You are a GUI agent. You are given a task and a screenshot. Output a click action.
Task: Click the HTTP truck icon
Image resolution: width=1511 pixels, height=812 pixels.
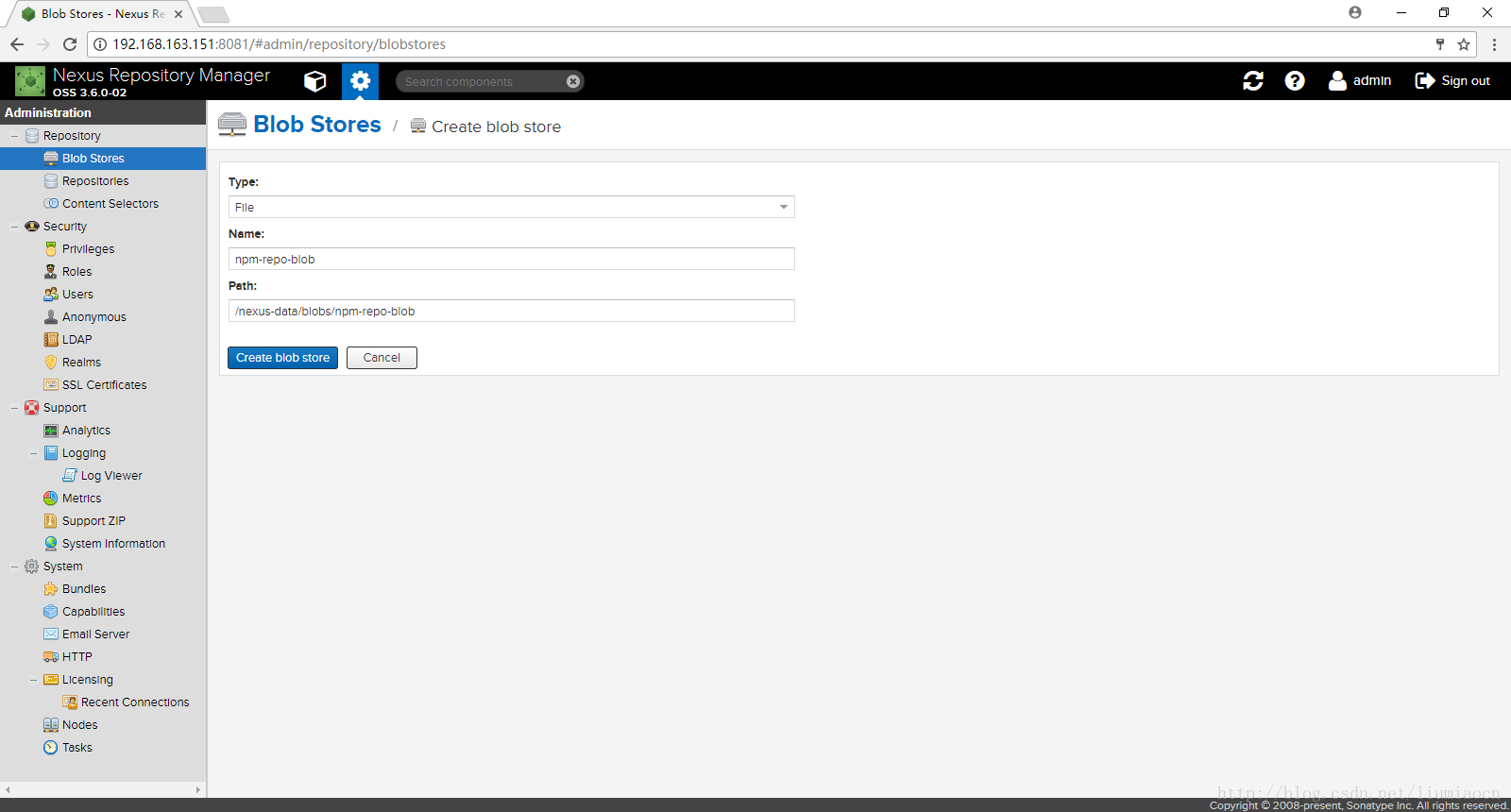51,657
